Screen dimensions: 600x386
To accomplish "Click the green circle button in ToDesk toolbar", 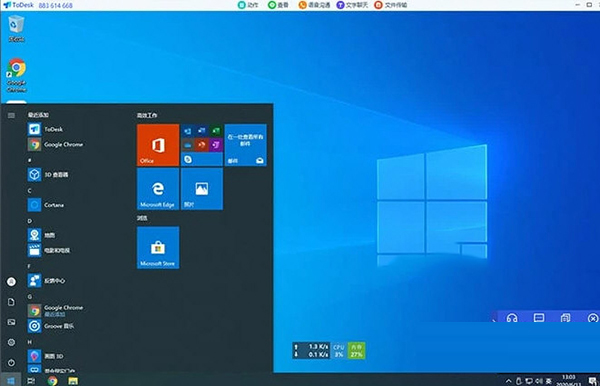I will [x=278, y=5].
